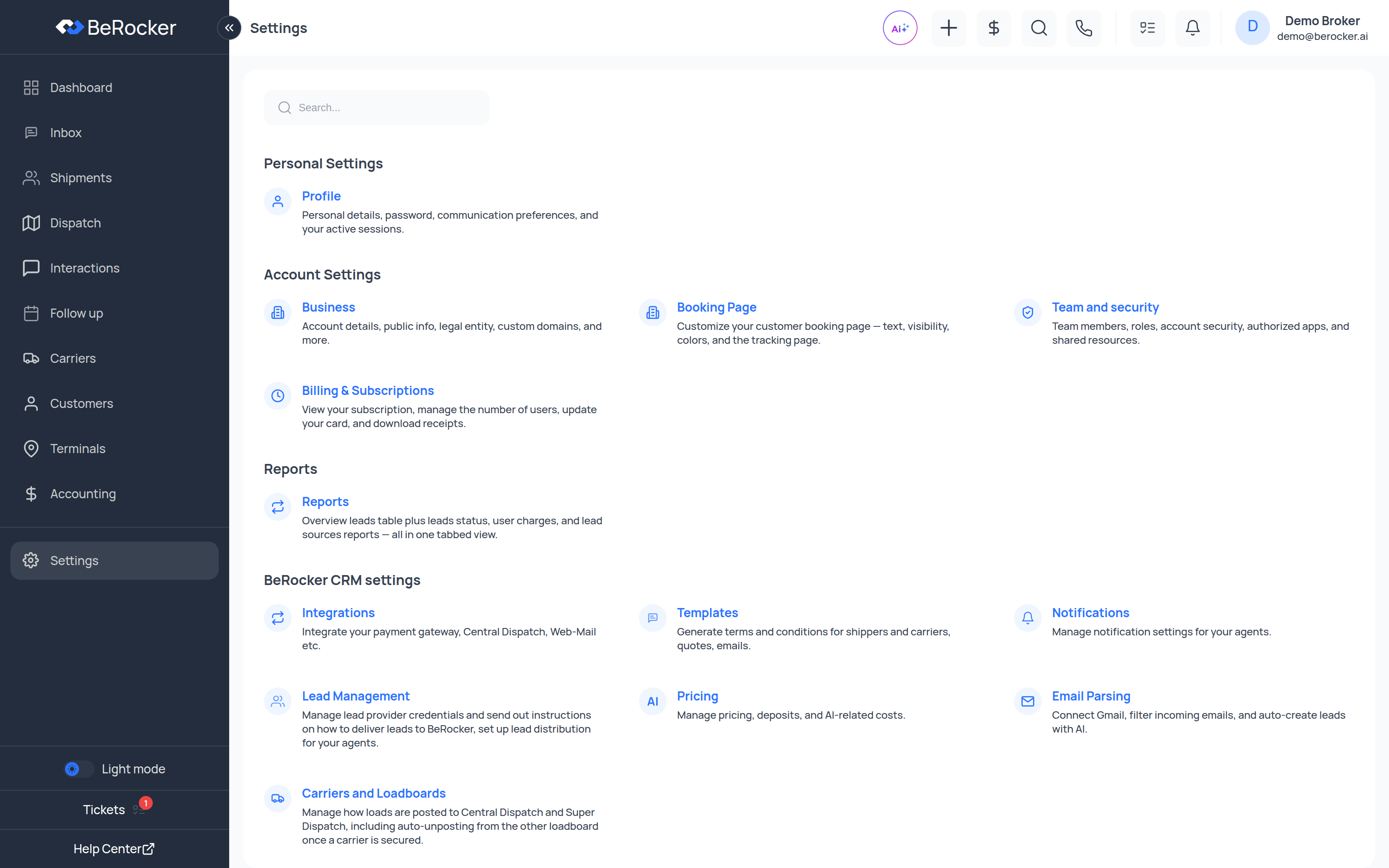Open the Reports link

326,502
